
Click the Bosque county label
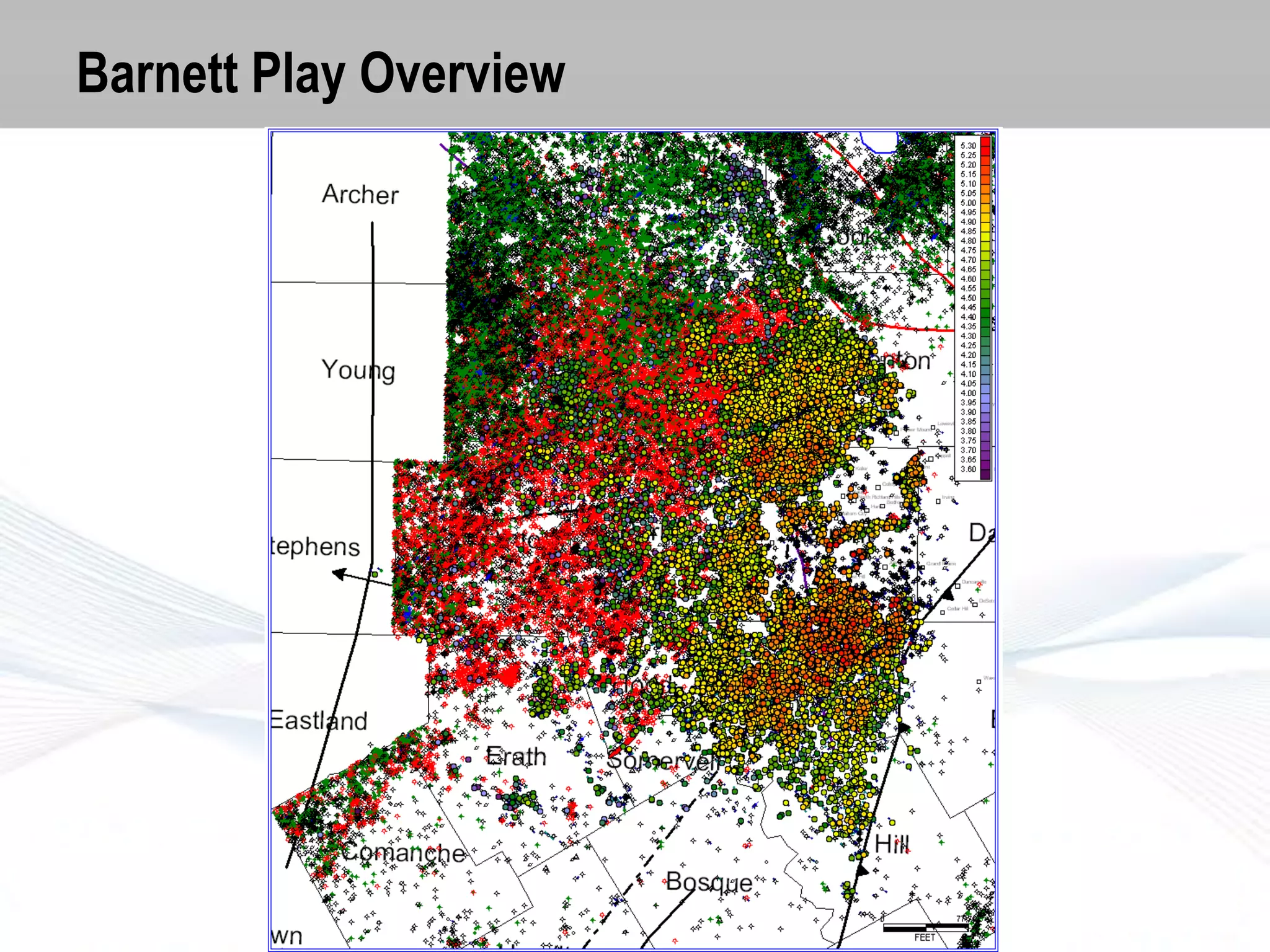tap(709, 882)
